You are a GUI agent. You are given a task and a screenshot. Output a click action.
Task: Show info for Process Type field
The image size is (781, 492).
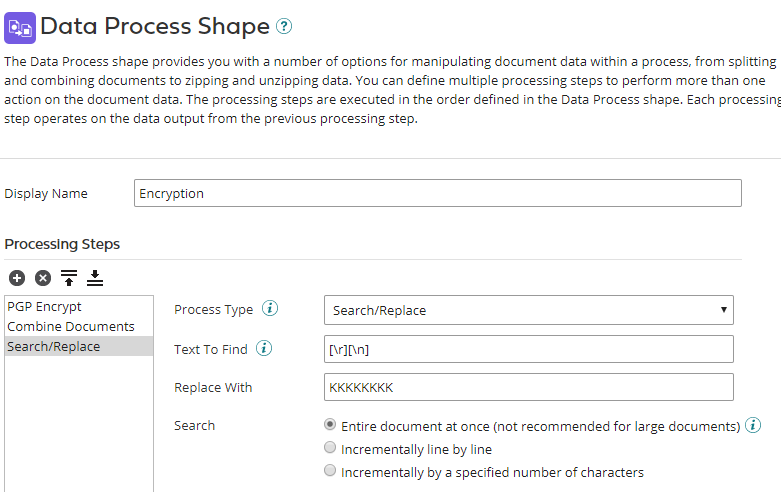pos(270,309)
